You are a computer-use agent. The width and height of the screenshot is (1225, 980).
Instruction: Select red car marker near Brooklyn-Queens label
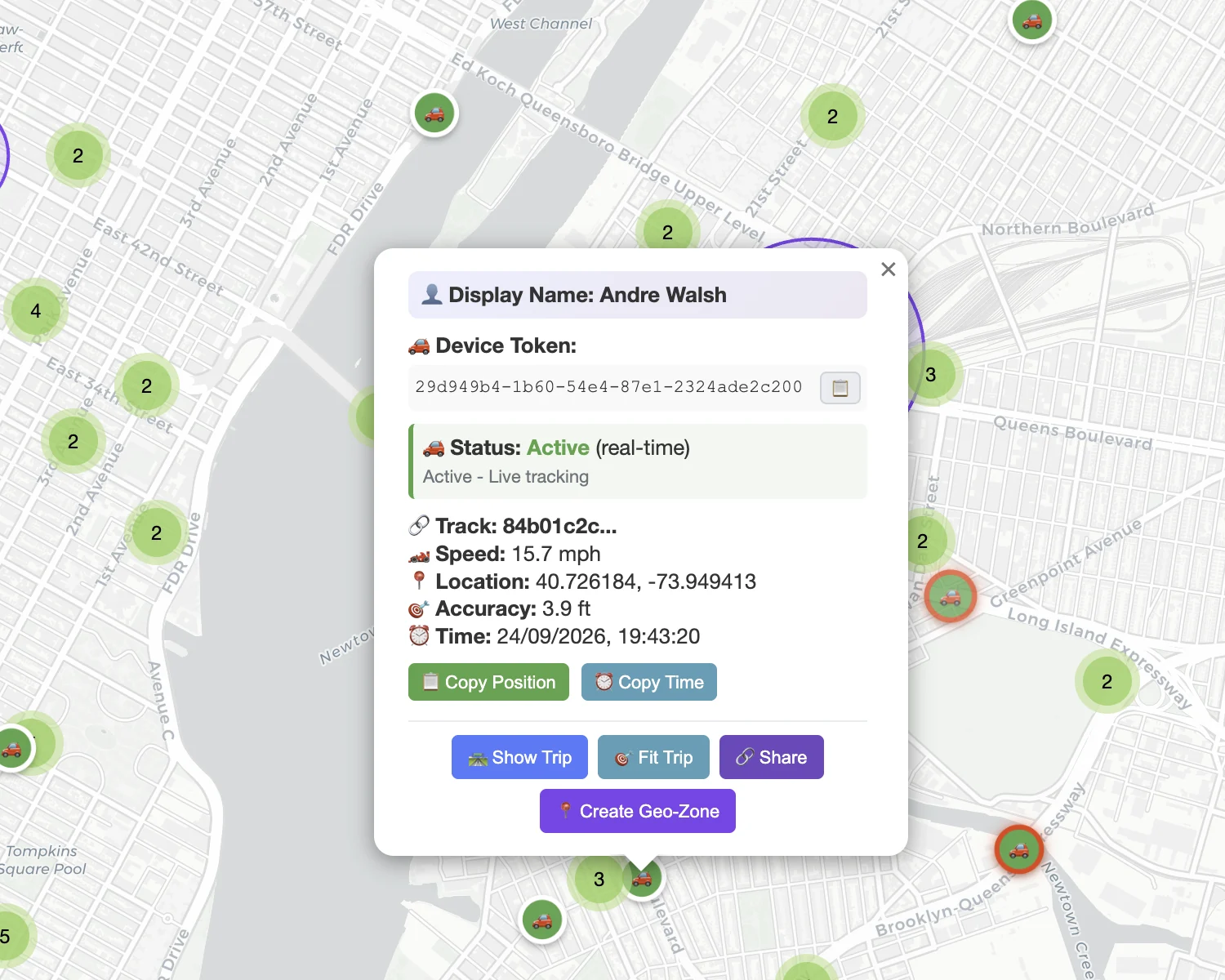tap(1019, 849)
